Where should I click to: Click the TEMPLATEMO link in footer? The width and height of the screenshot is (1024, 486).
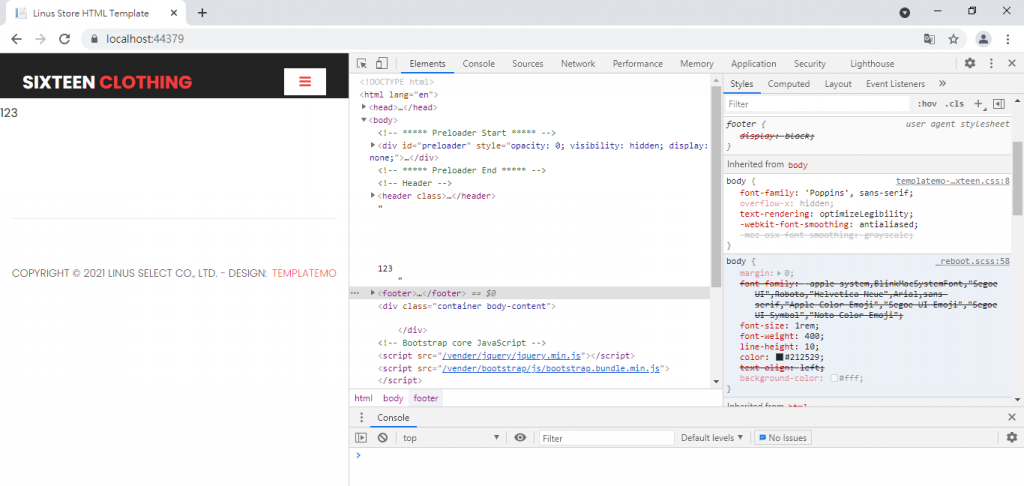[304, 273]
